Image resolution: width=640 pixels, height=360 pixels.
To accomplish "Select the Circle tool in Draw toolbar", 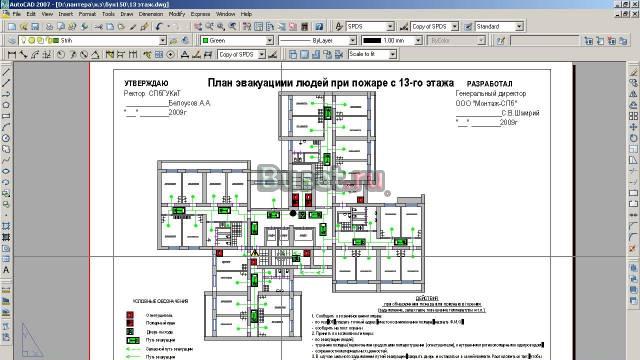I will 6,138.
